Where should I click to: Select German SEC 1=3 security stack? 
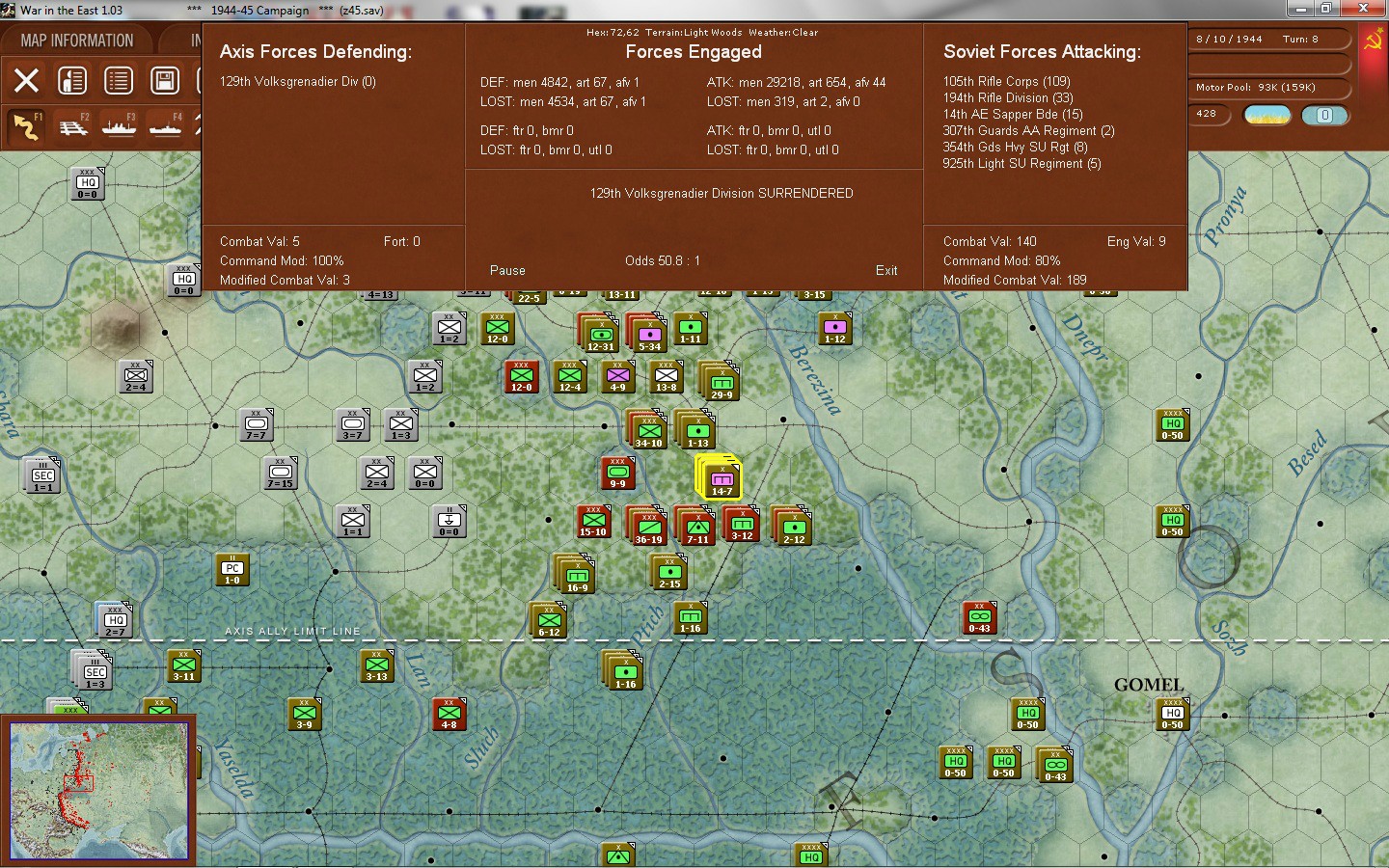94,671
